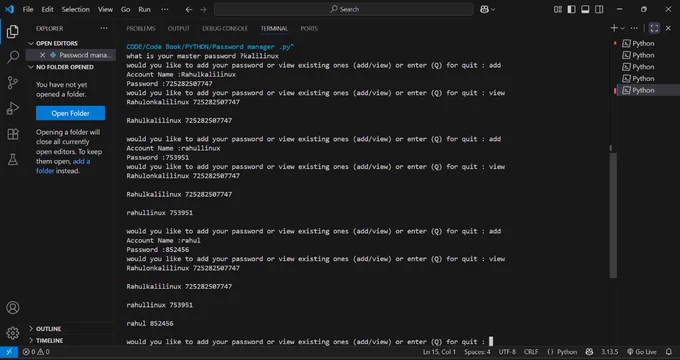Change CRLF end of line sequence

531,352
